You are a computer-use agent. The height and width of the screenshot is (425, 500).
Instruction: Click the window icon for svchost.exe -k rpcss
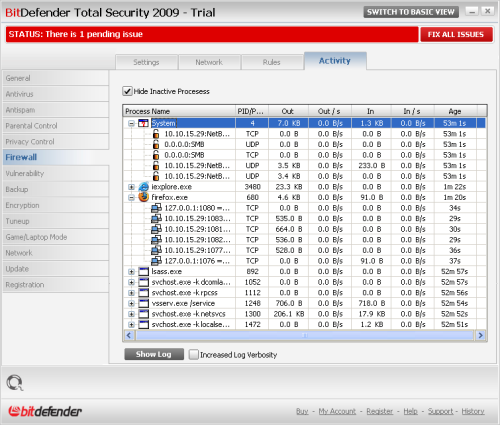pos(143,293)
